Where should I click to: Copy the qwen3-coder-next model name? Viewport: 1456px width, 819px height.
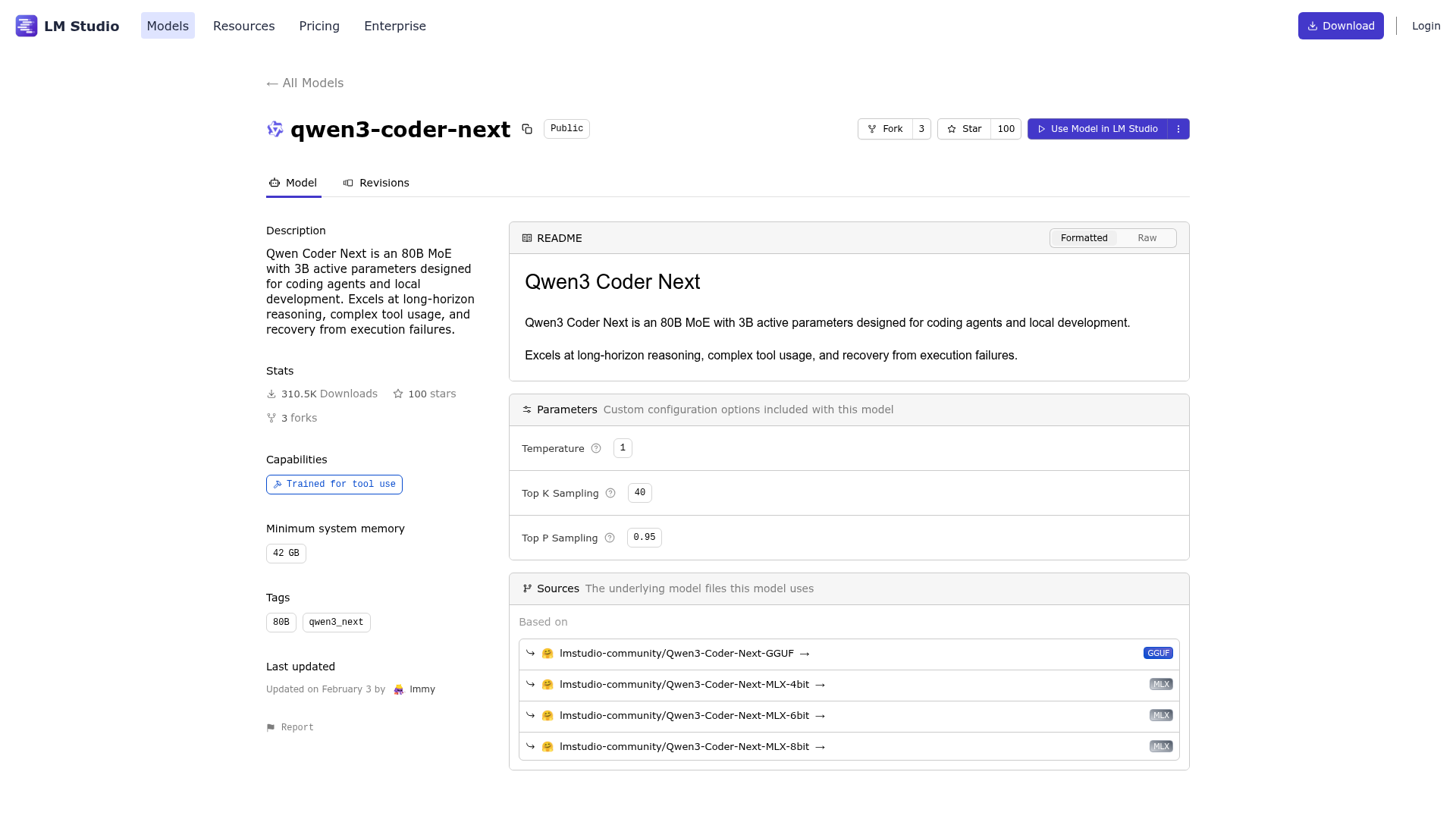pos(527,129)
